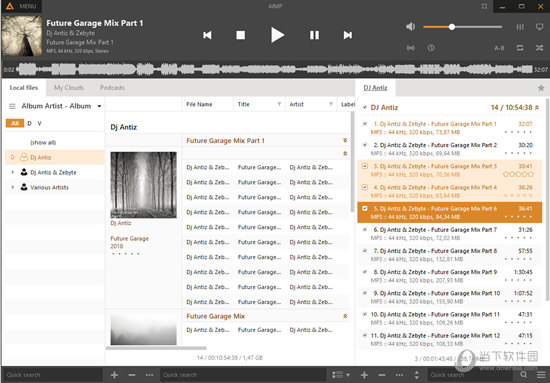Image resolution: width=550 pixels, height=383 pixels.
Task: Click the playlist favorites star icon
Action: click(x=541, y=88)
